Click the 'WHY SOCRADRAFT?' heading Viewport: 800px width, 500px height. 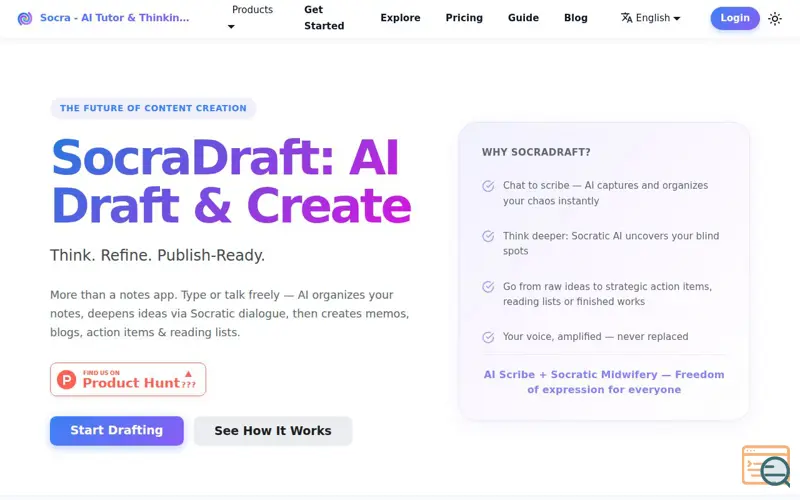click(536, 152)
